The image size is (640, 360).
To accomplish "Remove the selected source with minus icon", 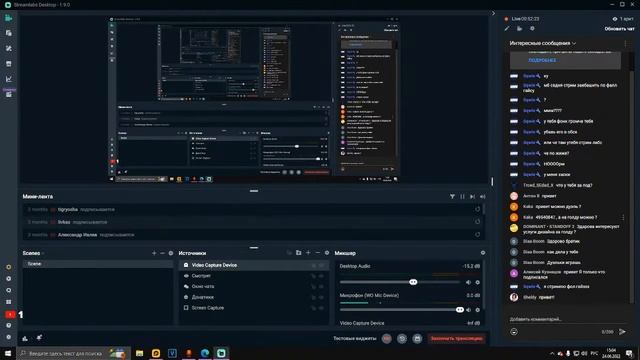I will pos(318,253).
